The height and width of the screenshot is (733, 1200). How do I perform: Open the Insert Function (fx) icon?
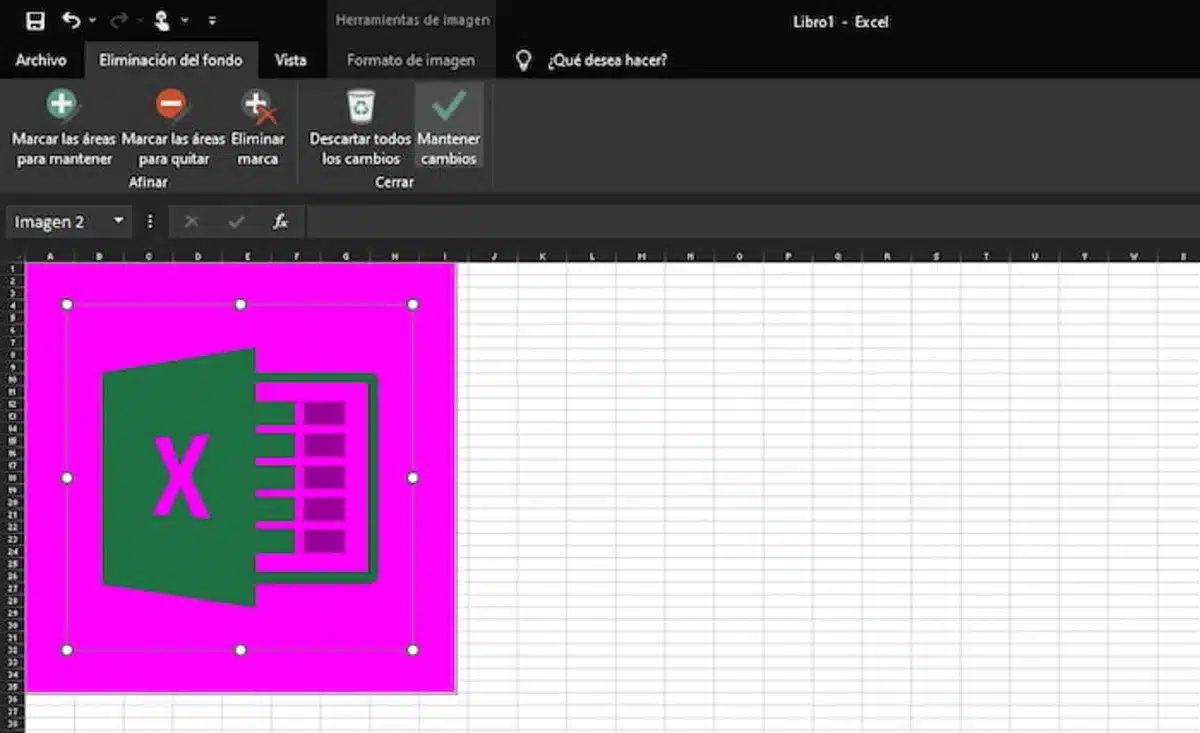pyautogui.click(x=280, y=221)
